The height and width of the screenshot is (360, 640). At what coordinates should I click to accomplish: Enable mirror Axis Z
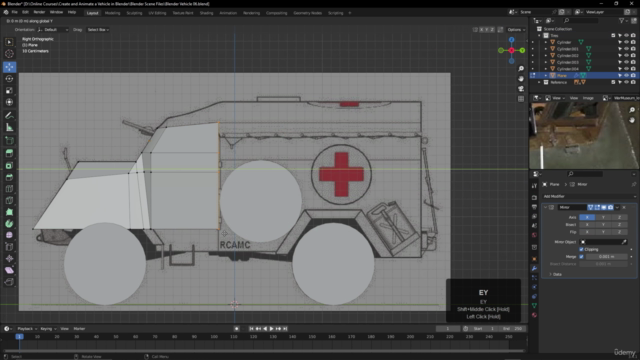point(619,217)
